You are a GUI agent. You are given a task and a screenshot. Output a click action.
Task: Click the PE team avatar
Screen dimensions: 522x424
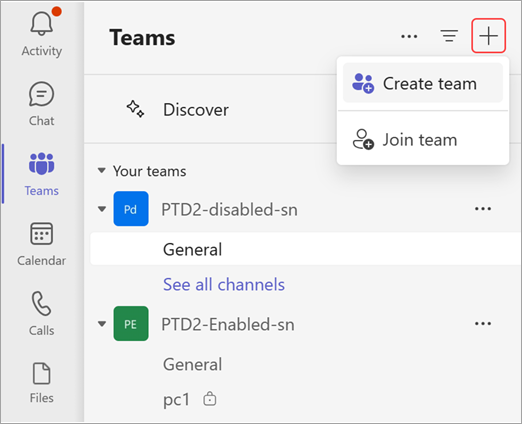coord(131,323)
